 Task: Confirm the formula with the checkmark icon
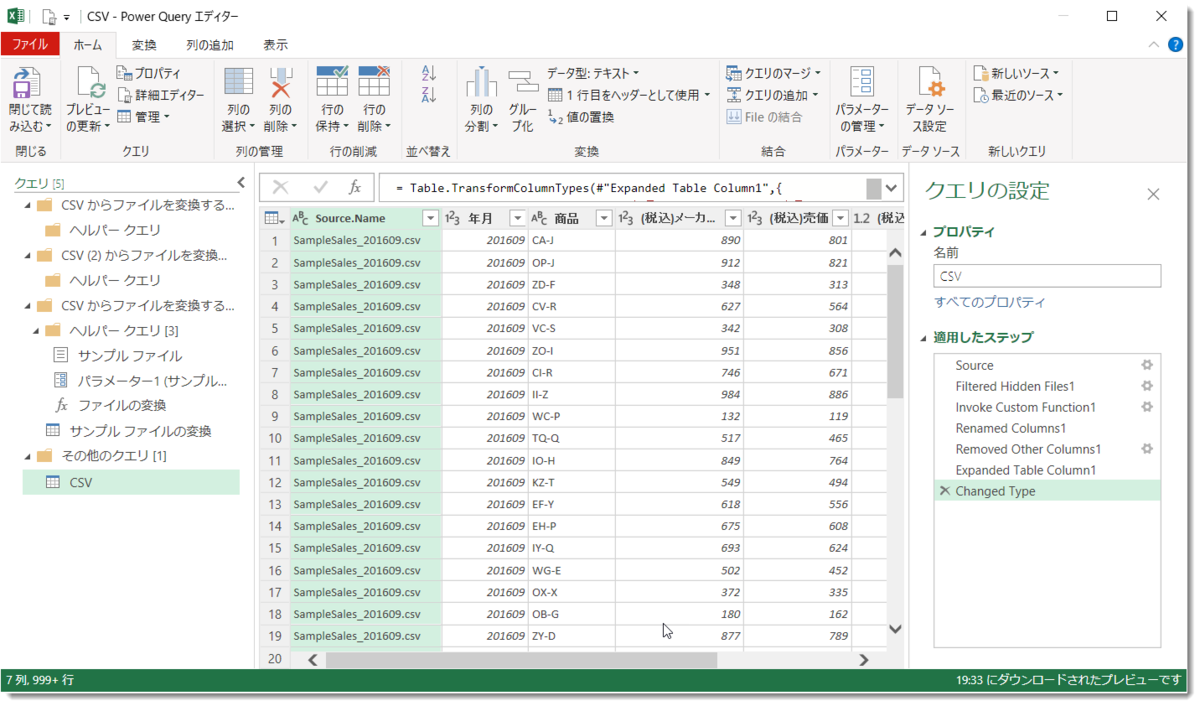(x=320, y=187)
